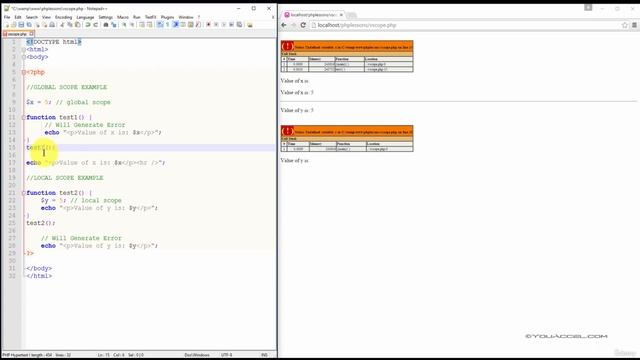This screenshot has height=360, width=640.
Task: Open the Edit menu
Action: click(18, 17)
